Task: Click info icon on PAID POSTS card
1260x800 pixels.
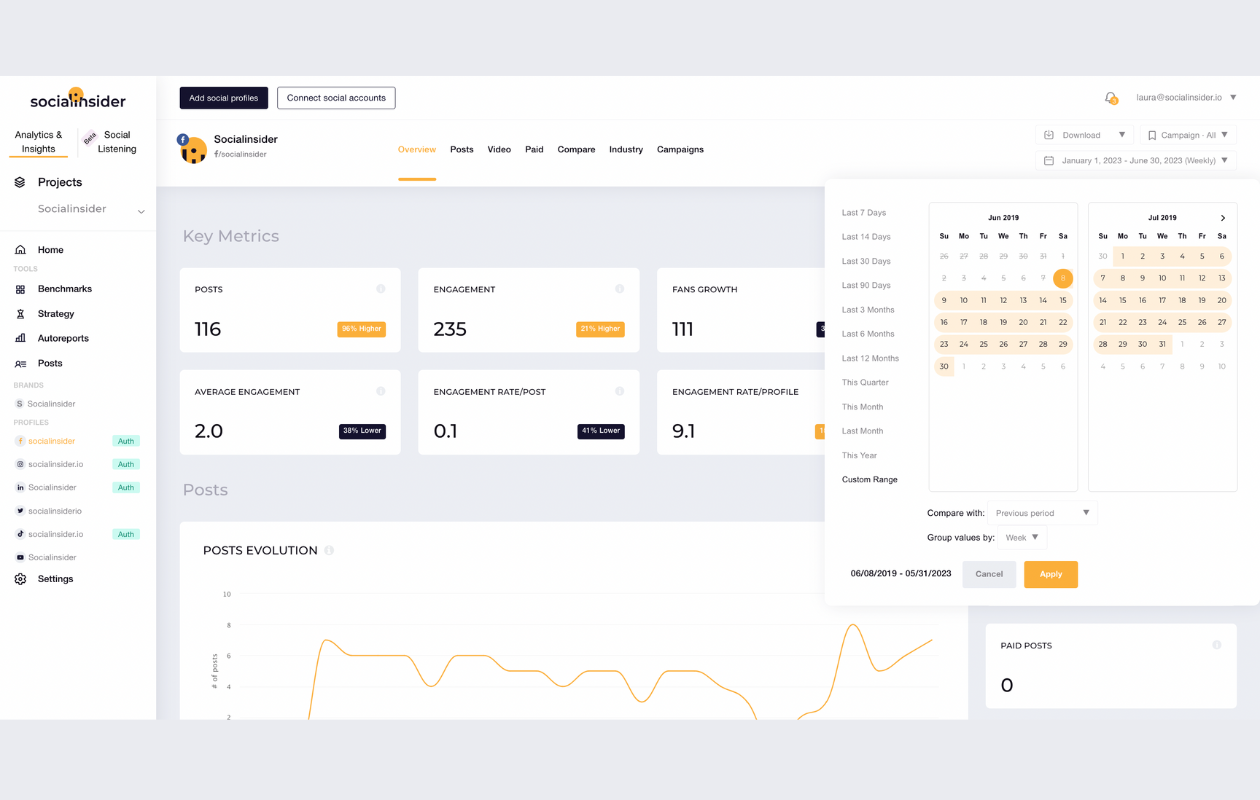Action: point(1217,645)
